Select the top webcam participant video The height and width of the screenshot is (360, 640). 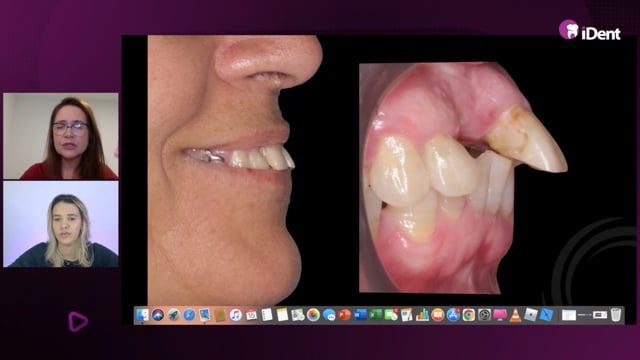(x=61, y=136)
